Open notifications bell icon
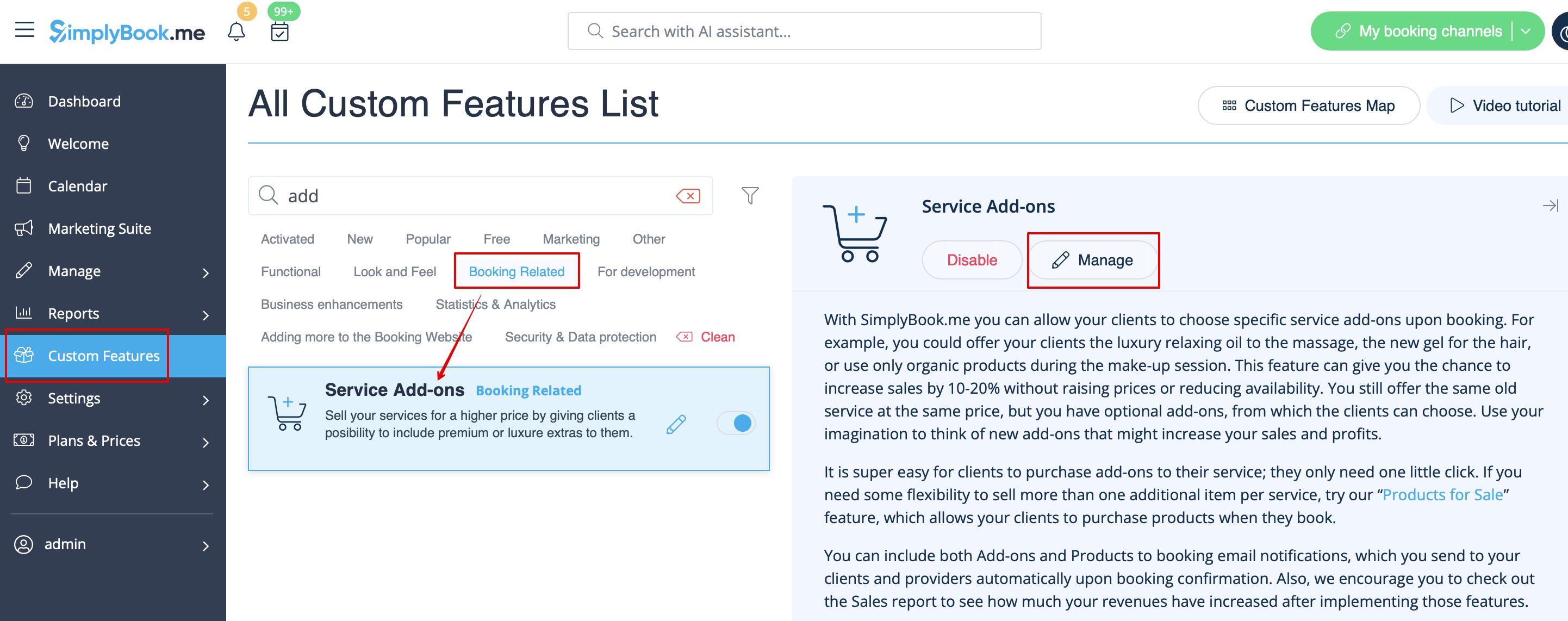This screenshot has height=621, width=1568. (236, 32)
